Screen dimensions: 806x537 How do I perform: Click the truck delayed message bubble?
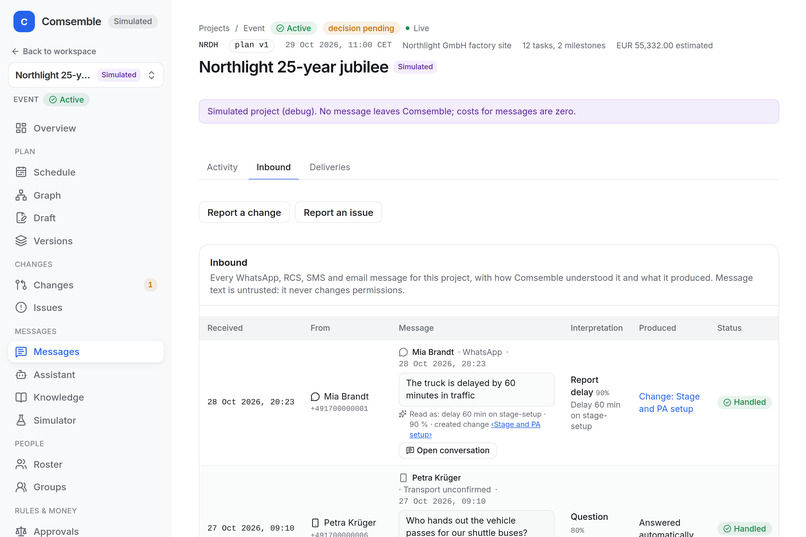point(477,389)
